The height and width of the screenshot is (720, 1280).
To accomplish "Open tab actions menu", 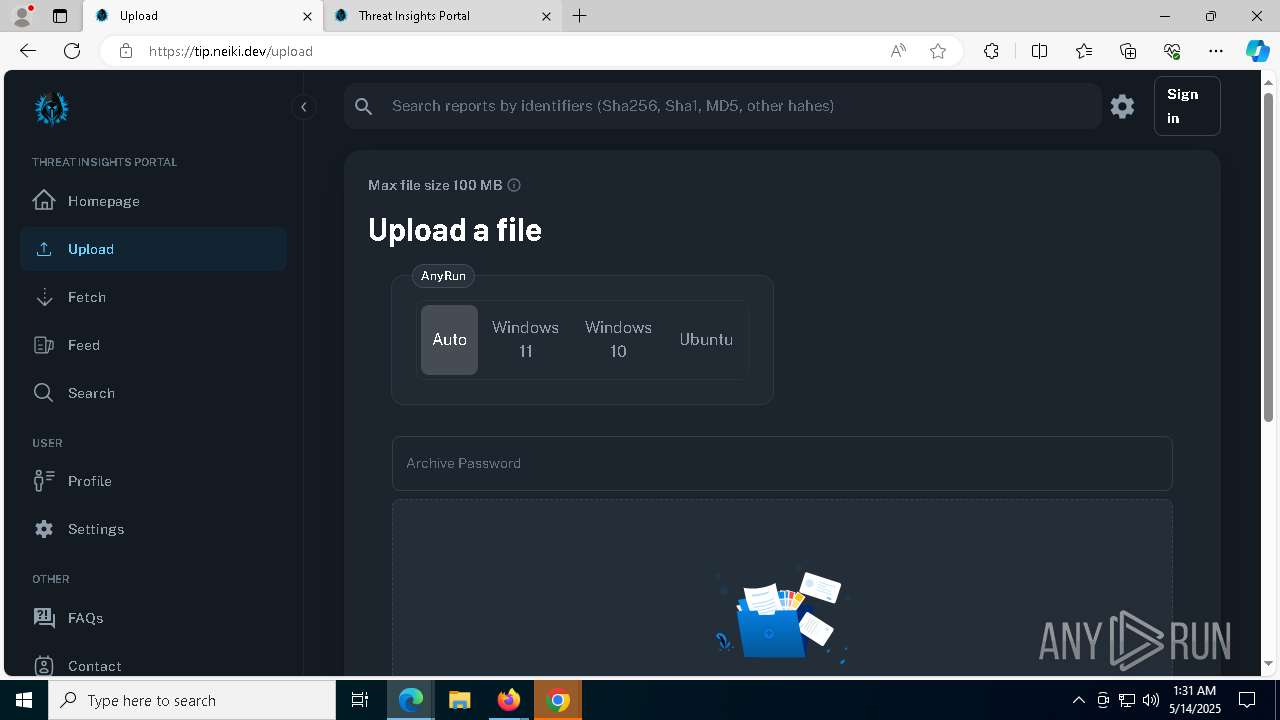I will point(60,16).
